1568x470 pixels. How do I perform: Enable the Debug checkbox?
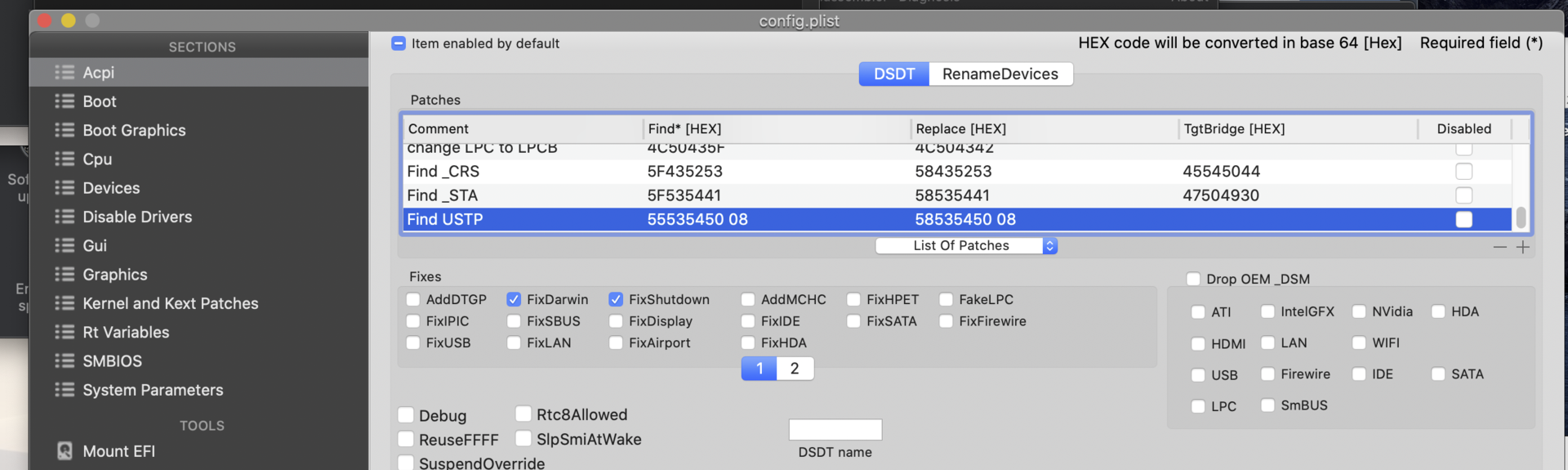406,415
